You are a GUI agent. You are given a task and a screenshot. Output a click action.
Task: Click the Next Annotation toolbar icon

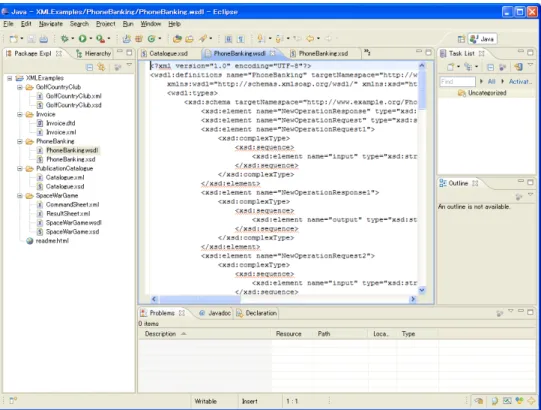(261, 39)
